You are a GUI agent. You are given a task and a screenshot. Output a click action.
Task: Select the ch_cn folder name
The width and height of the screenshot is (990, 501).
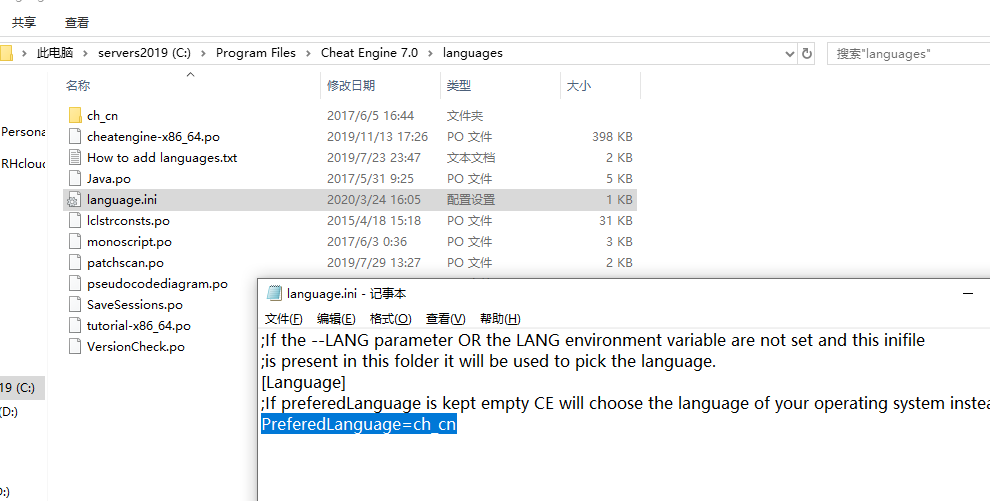[102, 115]
